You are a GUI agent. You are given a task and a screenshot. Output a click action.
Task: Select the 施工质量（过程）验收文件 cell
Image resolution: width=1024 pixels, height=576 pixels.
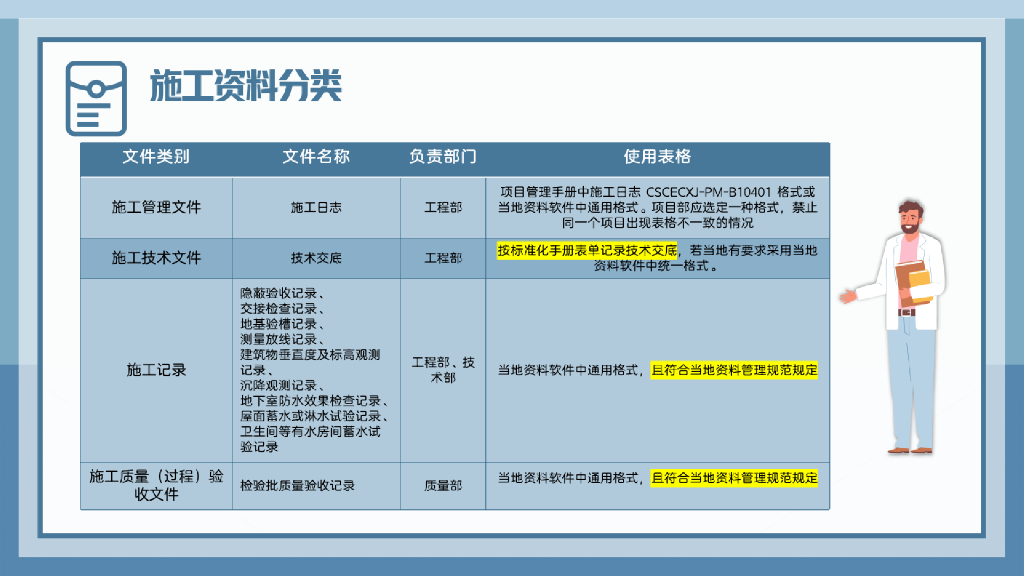pos(156,486)
